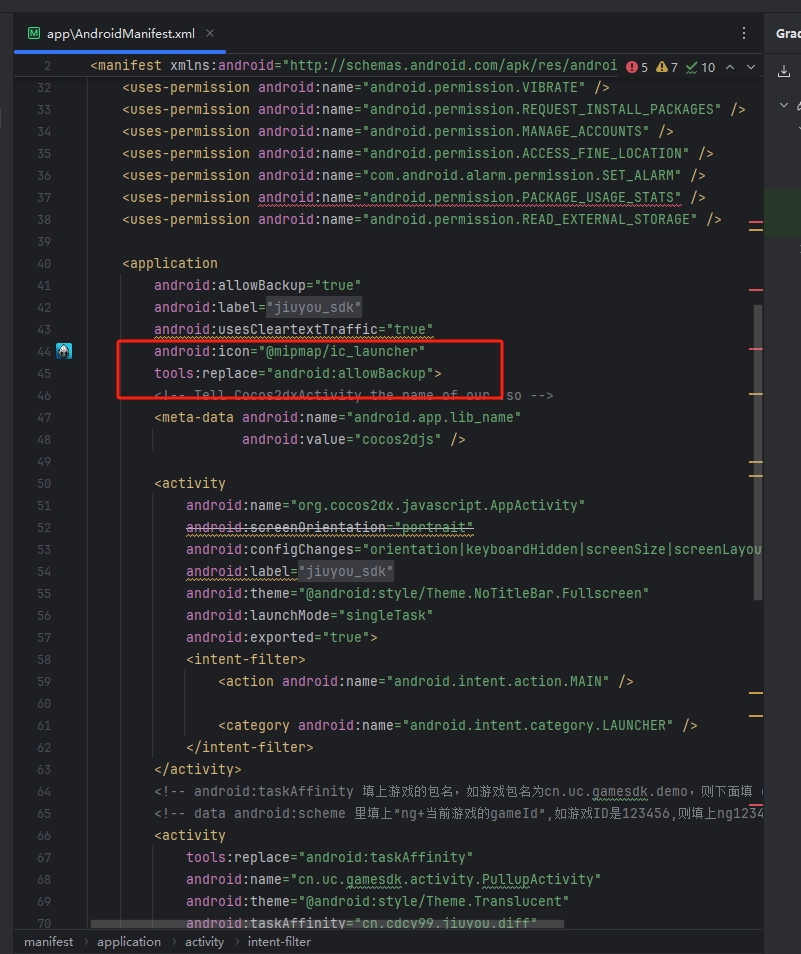801x954 pixels.
Task: Select the activity breadcrumb
Action: tap(204, 941)
